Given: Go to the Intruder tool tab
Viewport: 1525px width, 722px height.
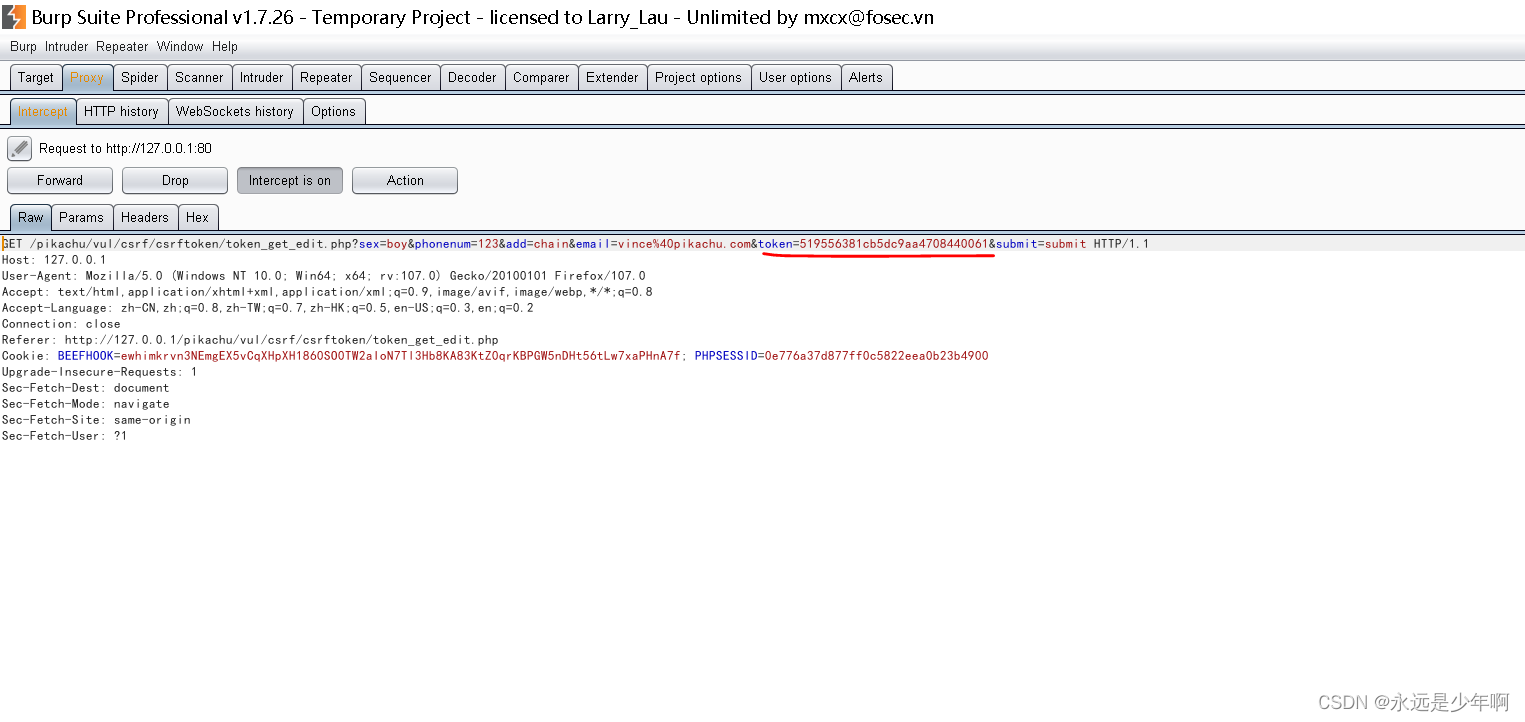Looking at the screenshot, I should pyautogui.click(x=262, y=77).
